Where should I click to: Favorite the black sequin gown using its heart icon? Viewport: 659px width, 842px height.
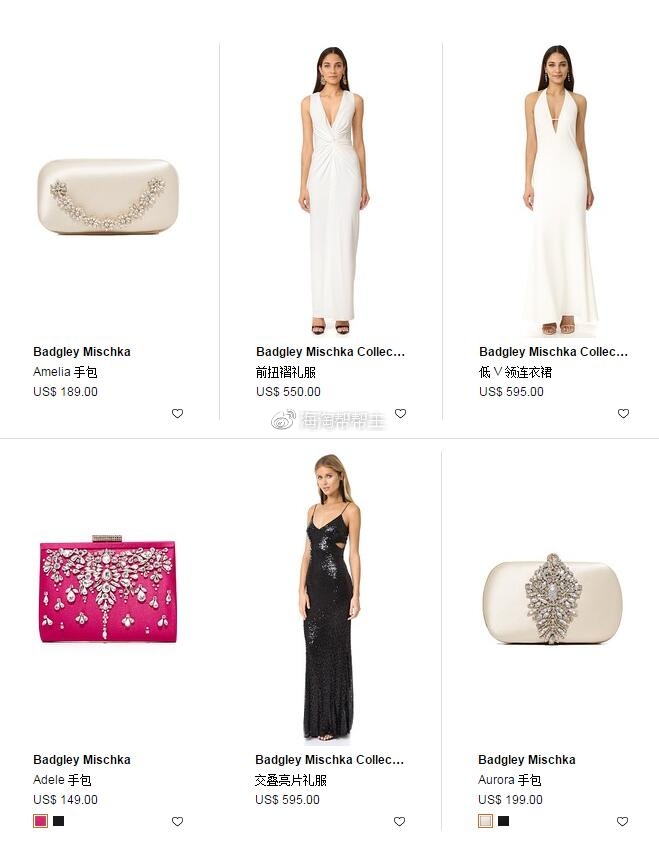[x=400, y=822]
